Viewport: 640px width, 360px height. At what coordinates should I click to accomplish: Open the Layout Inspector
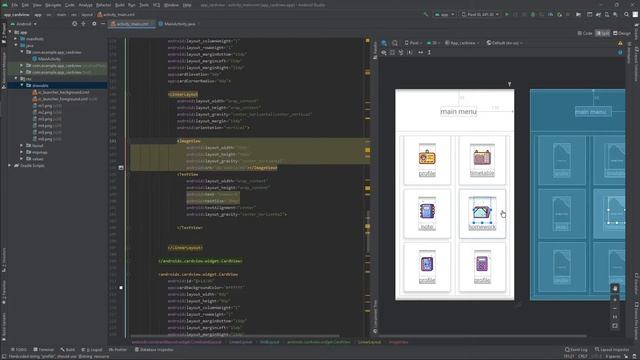(x=612, y=350)
